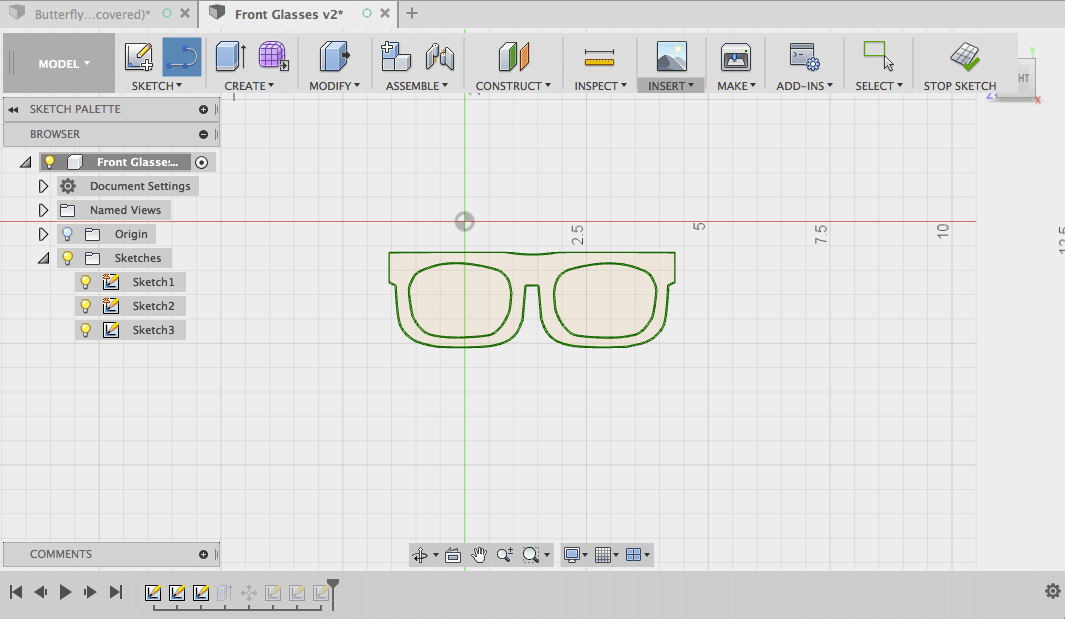Screen dimensions: 1065x619
Task: Open a new design tab with plus button
Action: click(412, 14)
